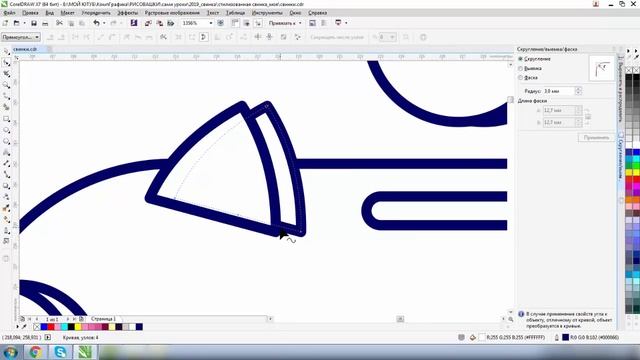This screenshot has width=640, height=360.
Task: Click the Reverse direction node icon
Action: coord(163,37)
